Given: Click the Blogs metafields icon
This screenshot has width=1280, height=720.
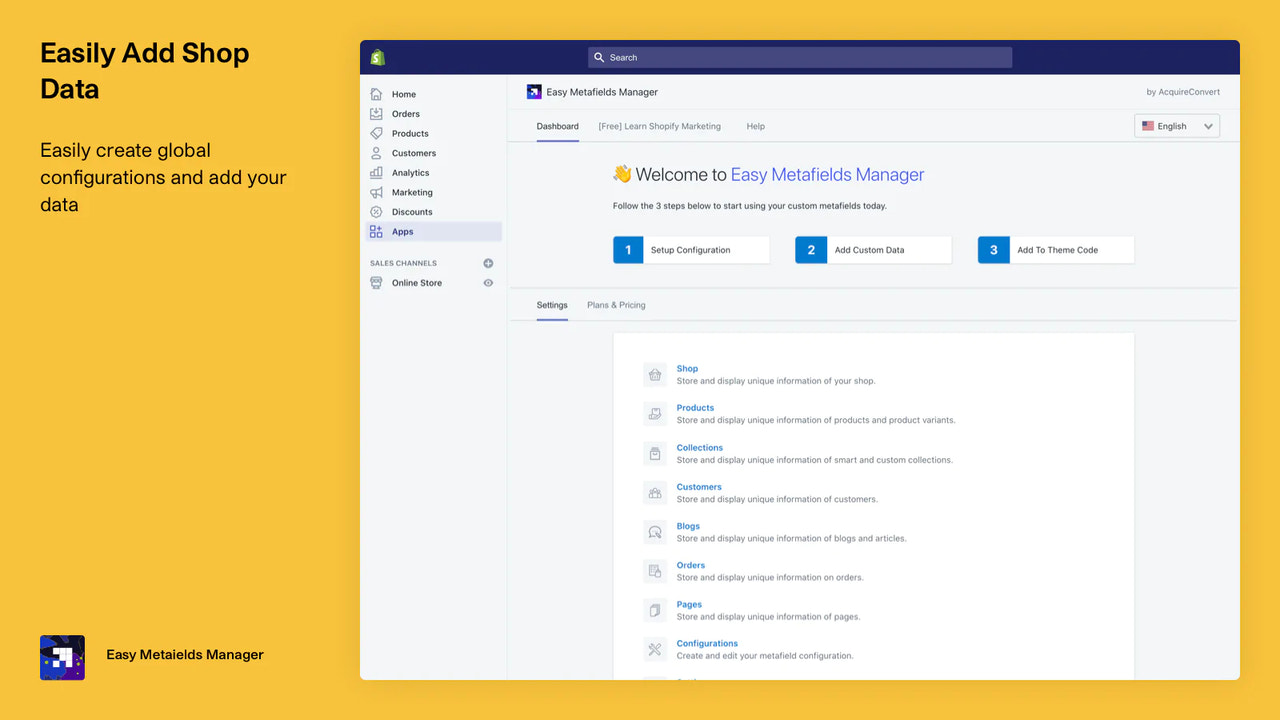Looking at the screenshot, I should pyautogui.click(x=655, y=531).
